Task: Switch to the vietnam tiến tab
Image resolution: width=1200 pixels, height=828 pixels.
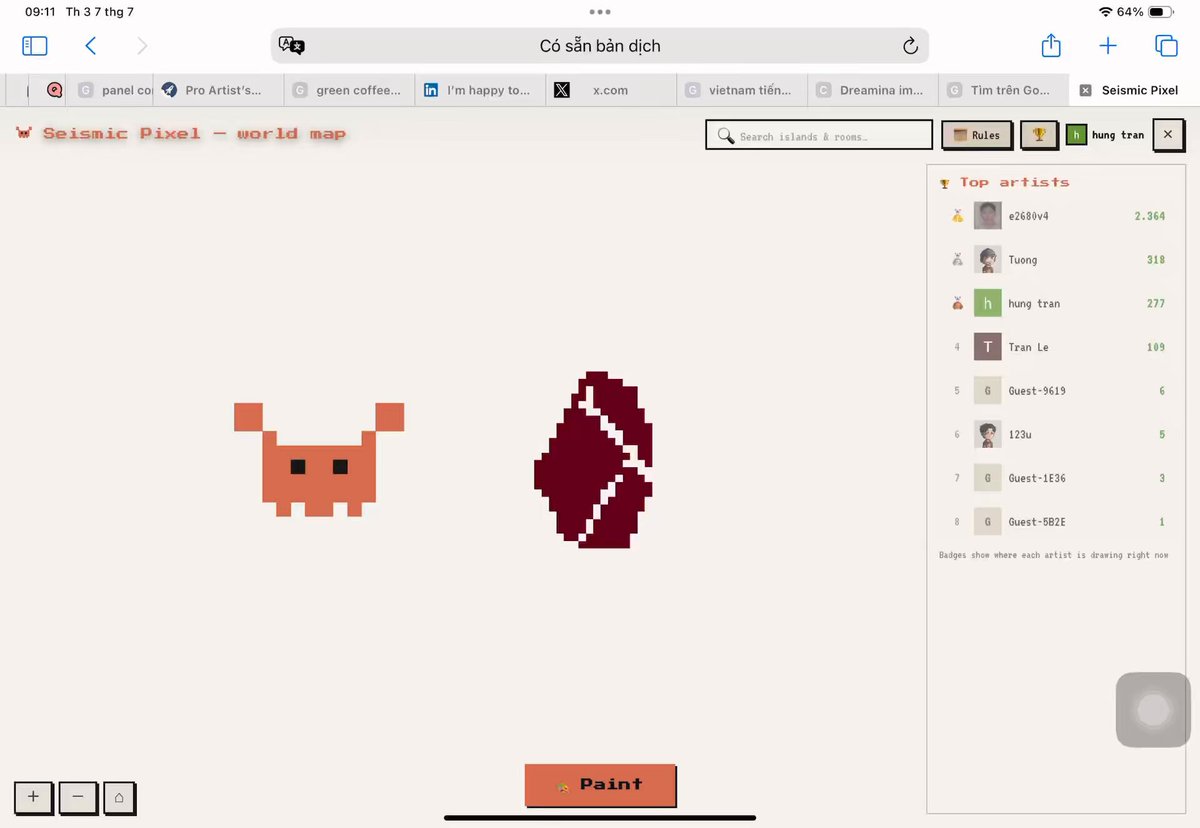Action: point(743,90)
